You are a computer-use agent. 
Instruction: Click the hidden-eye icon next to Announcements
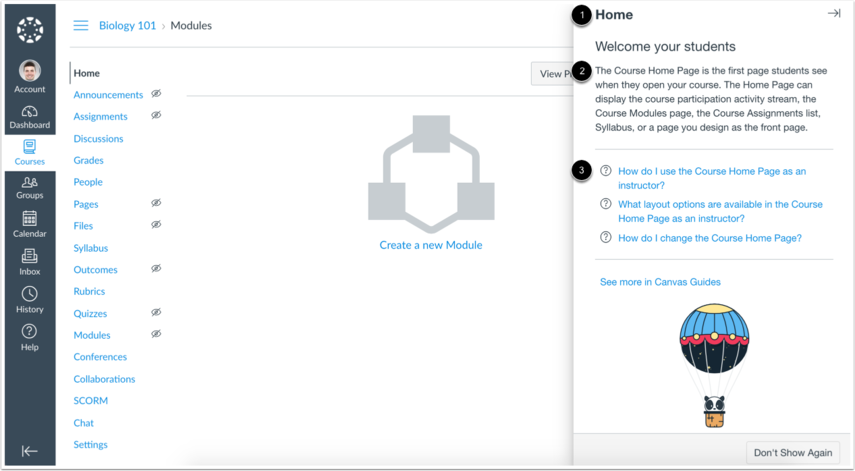pyautogui.click(x=156, y=94)
